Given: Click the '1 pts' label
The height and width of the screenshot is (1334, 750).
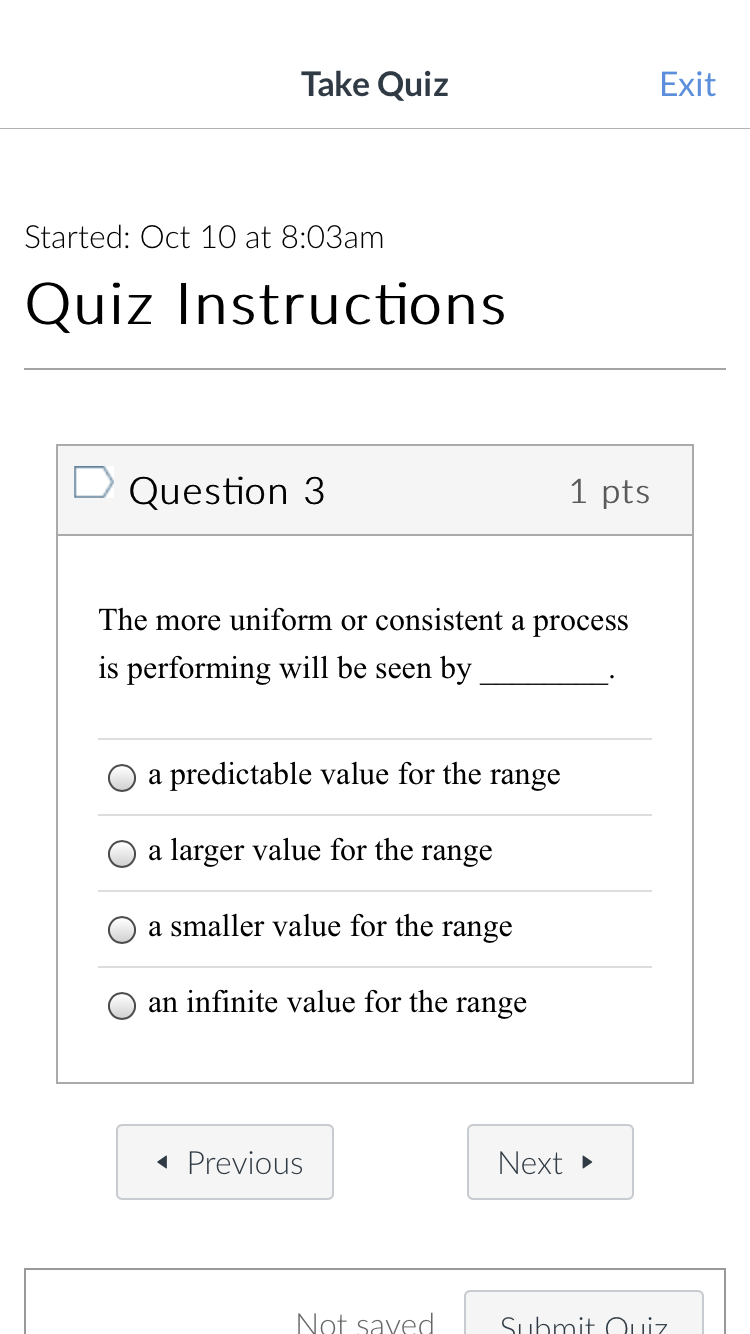Looking at the screenshot, I should pyautogui.click(x=609, y=490).
